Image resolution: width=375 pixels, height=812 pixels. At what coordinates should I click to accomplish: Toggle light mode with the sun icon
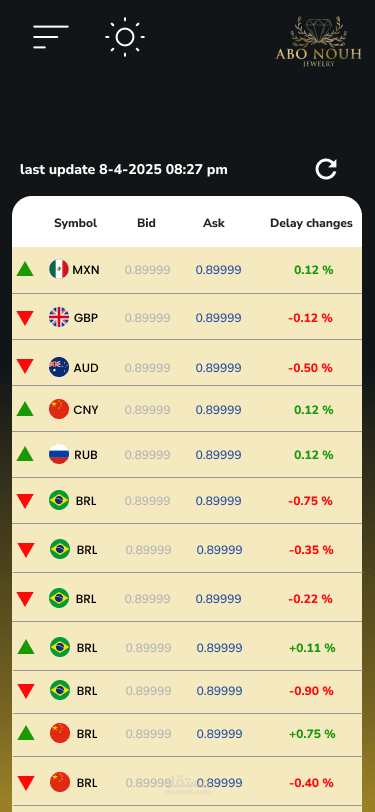(125, 37)
